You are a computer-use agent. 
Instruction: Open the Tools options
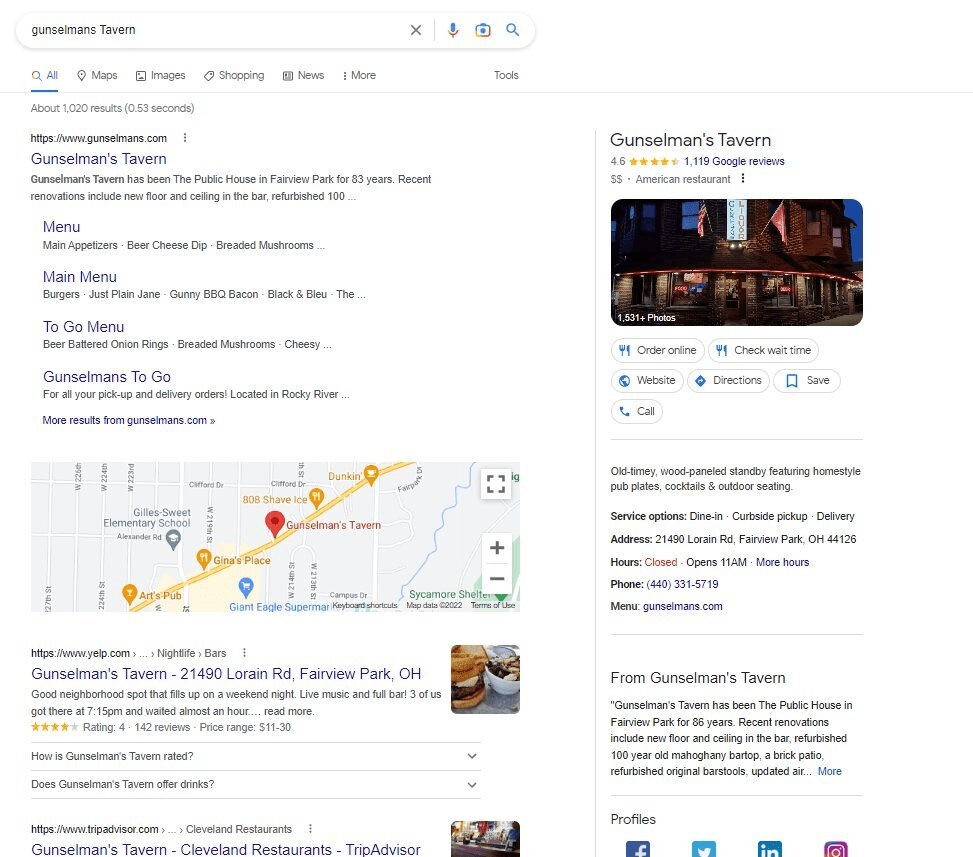click(x=506, y=76)
